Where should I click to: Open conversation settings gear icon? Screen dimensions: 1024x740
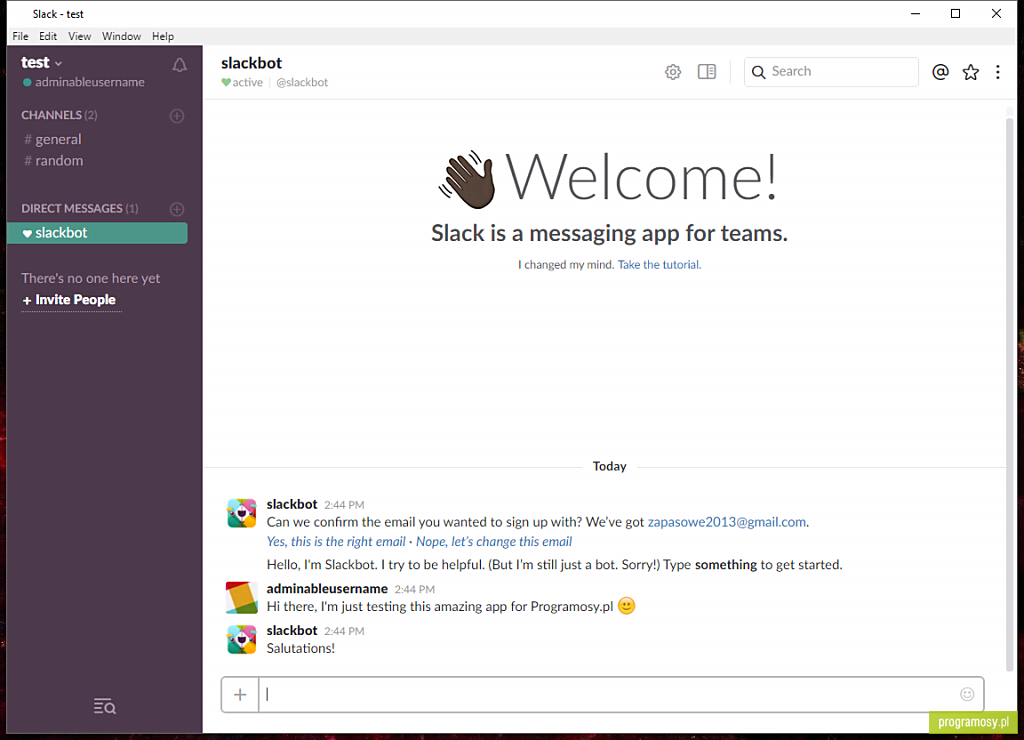[673, 72]
